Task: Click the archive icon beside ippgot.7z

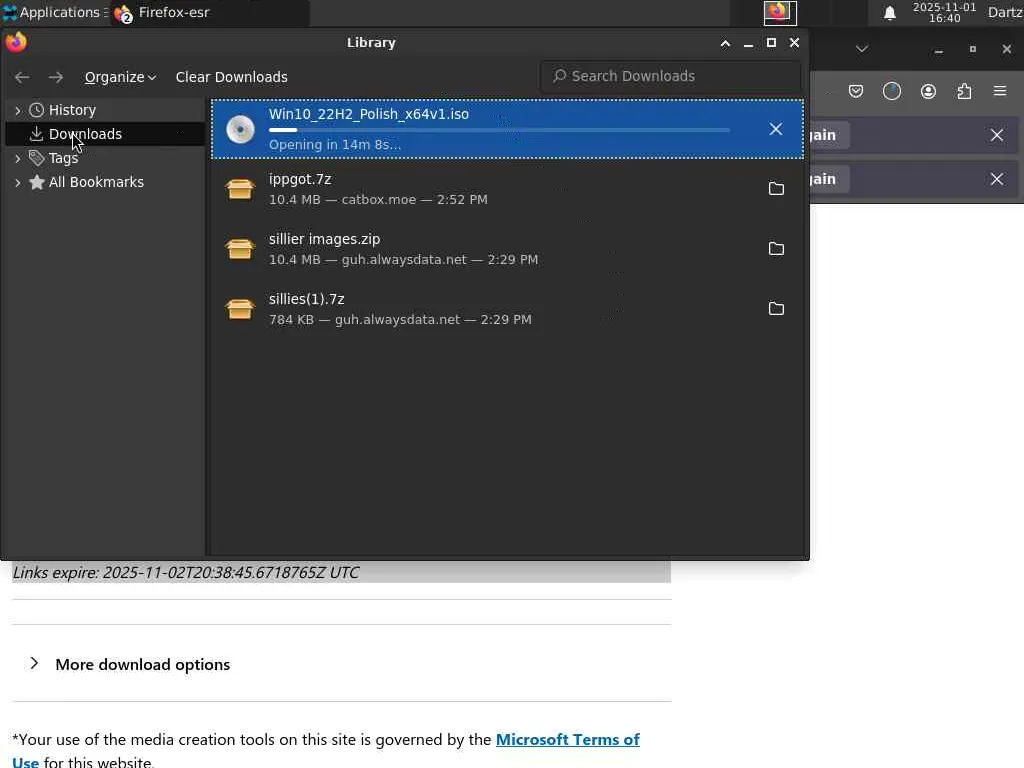Action: (240, 189)
